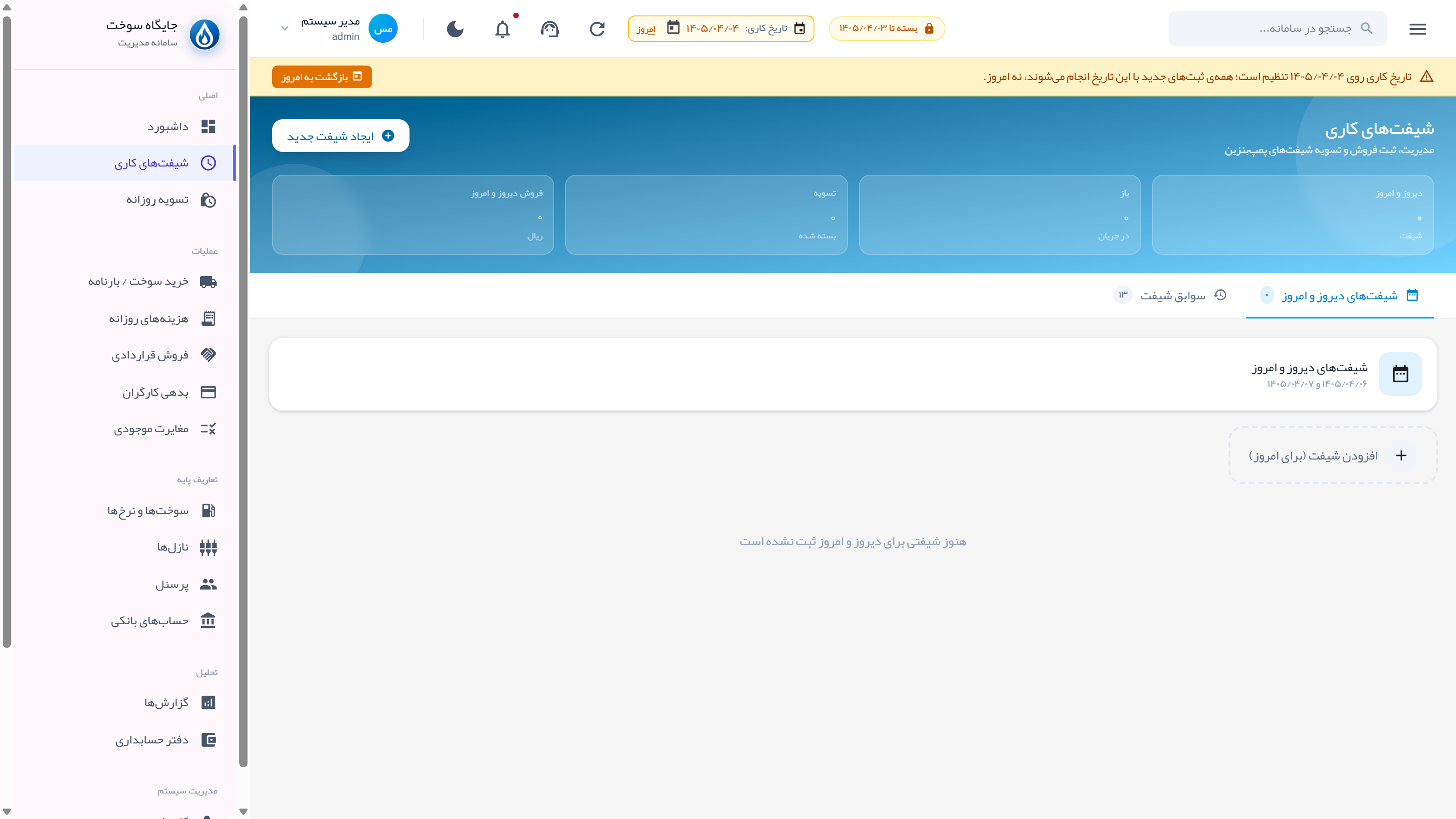
Task: Open هزینه‌های روزانه
Action: click(x=123, y=319)
